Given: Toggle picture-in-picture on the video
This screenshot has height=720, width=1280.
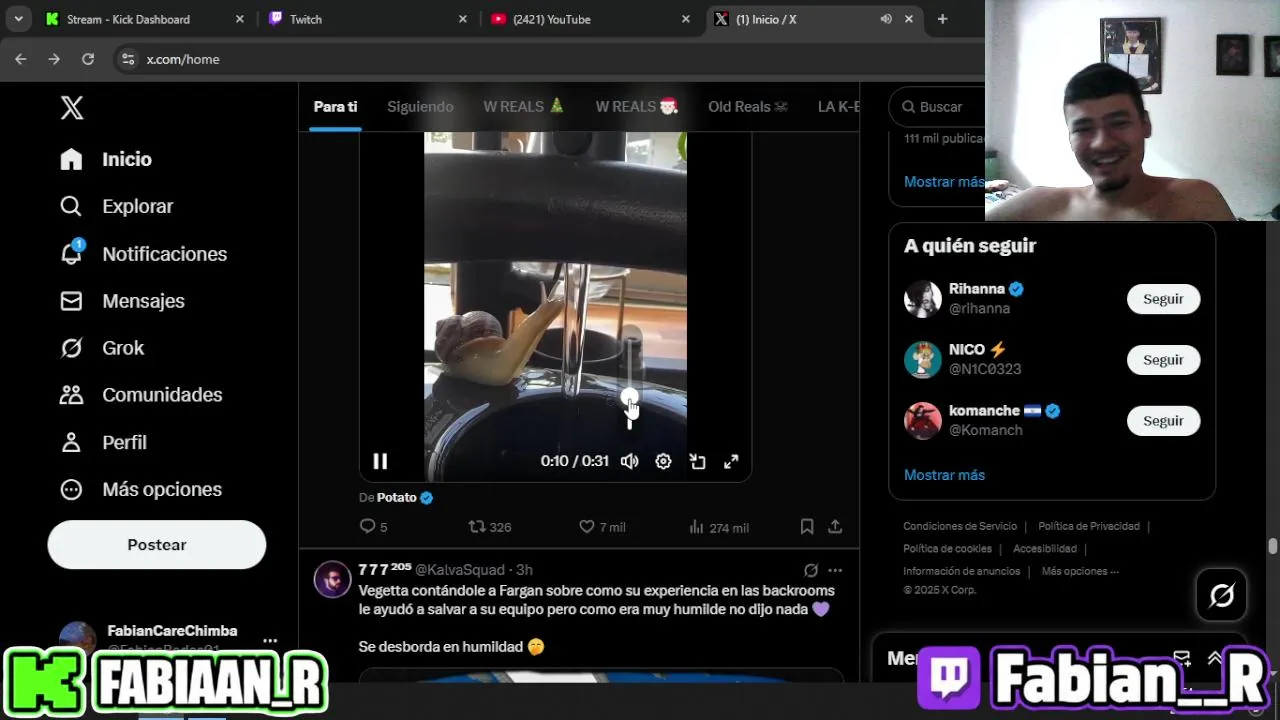Looking at the screenshot, I should point(697,461).
